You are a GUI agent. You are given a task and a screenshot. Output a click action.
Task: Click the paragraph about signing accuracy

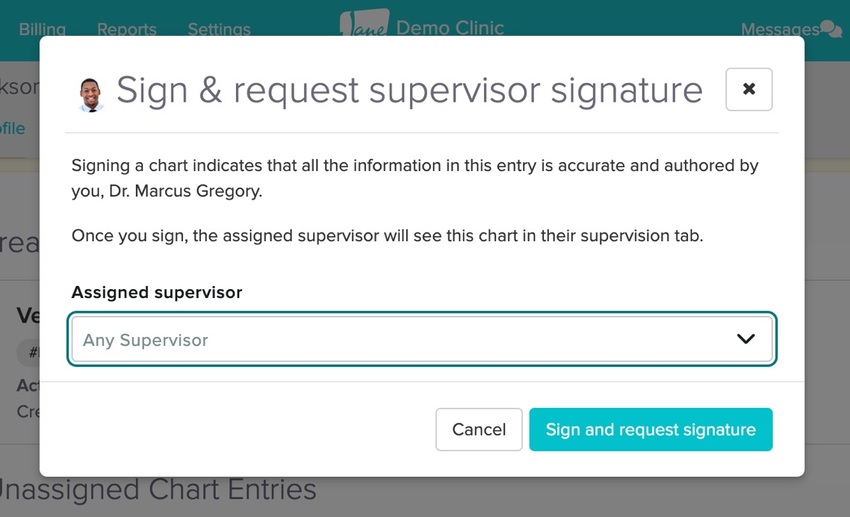pos(415,178)
